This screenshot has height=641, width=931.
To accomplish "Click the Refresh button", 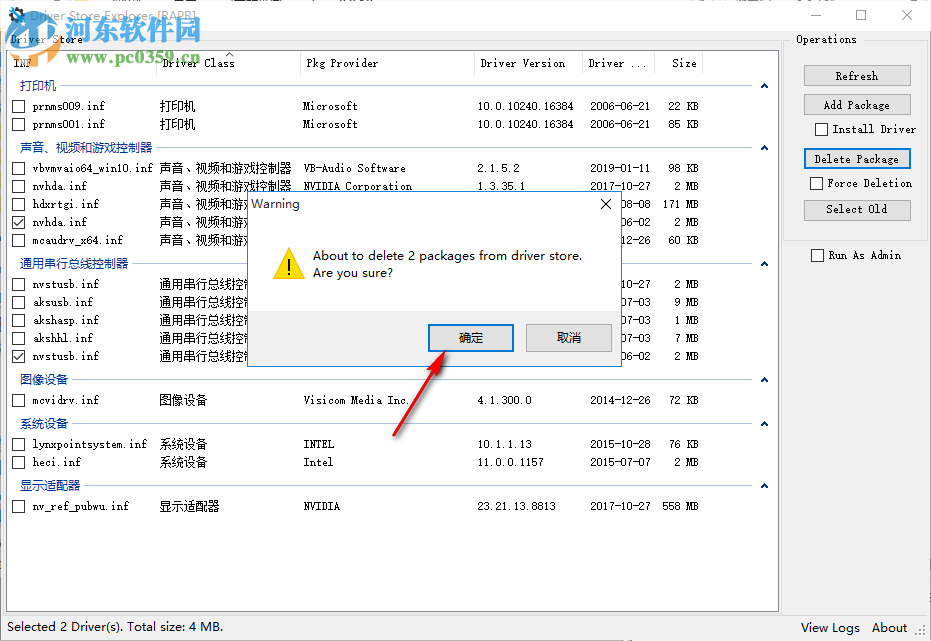I will pyautogui.click(x=856, y=75).
